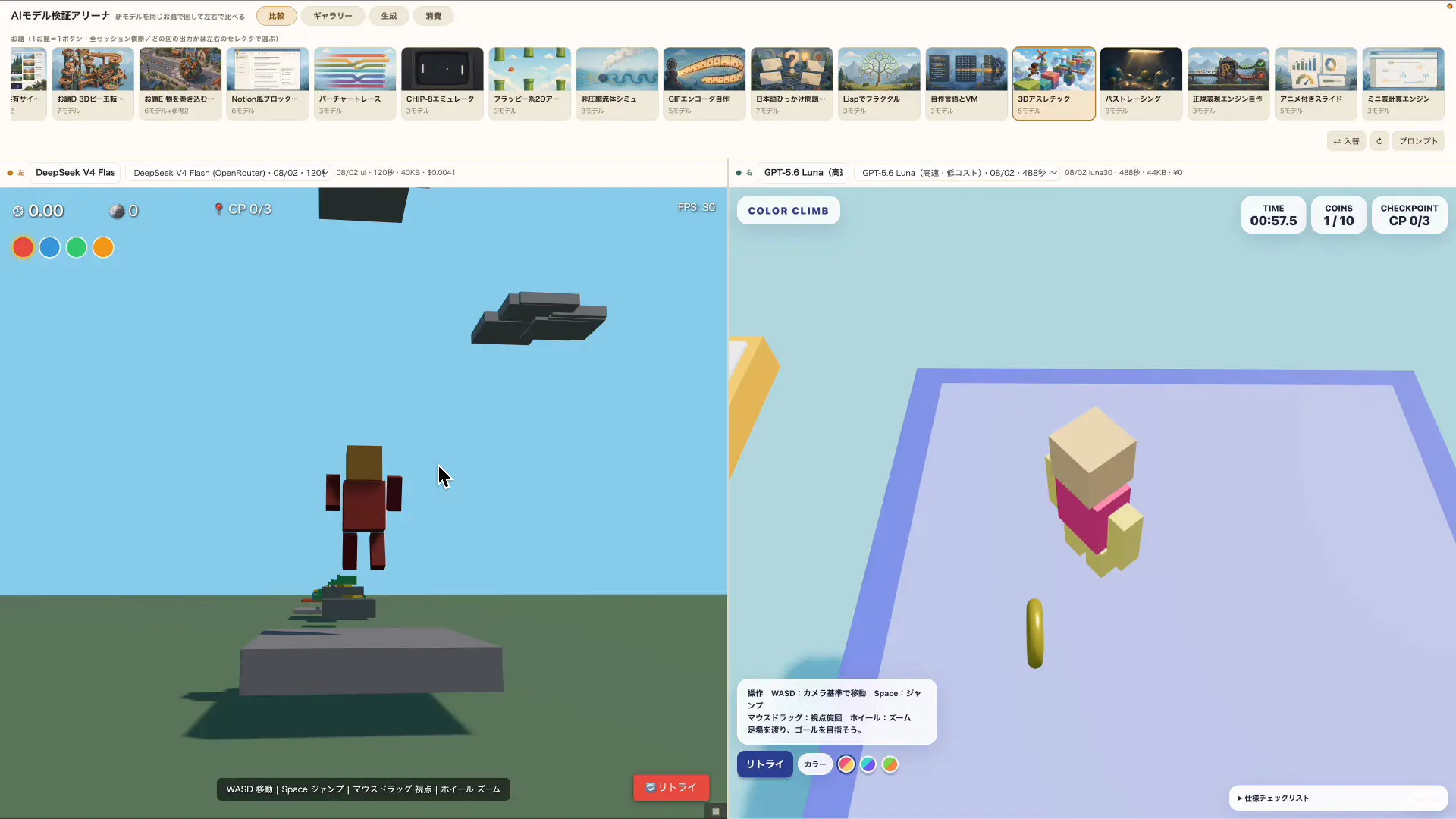Click the red リトライ button in left game
1456x819 pixels.
pyautogui.click(x=671, y=788)
